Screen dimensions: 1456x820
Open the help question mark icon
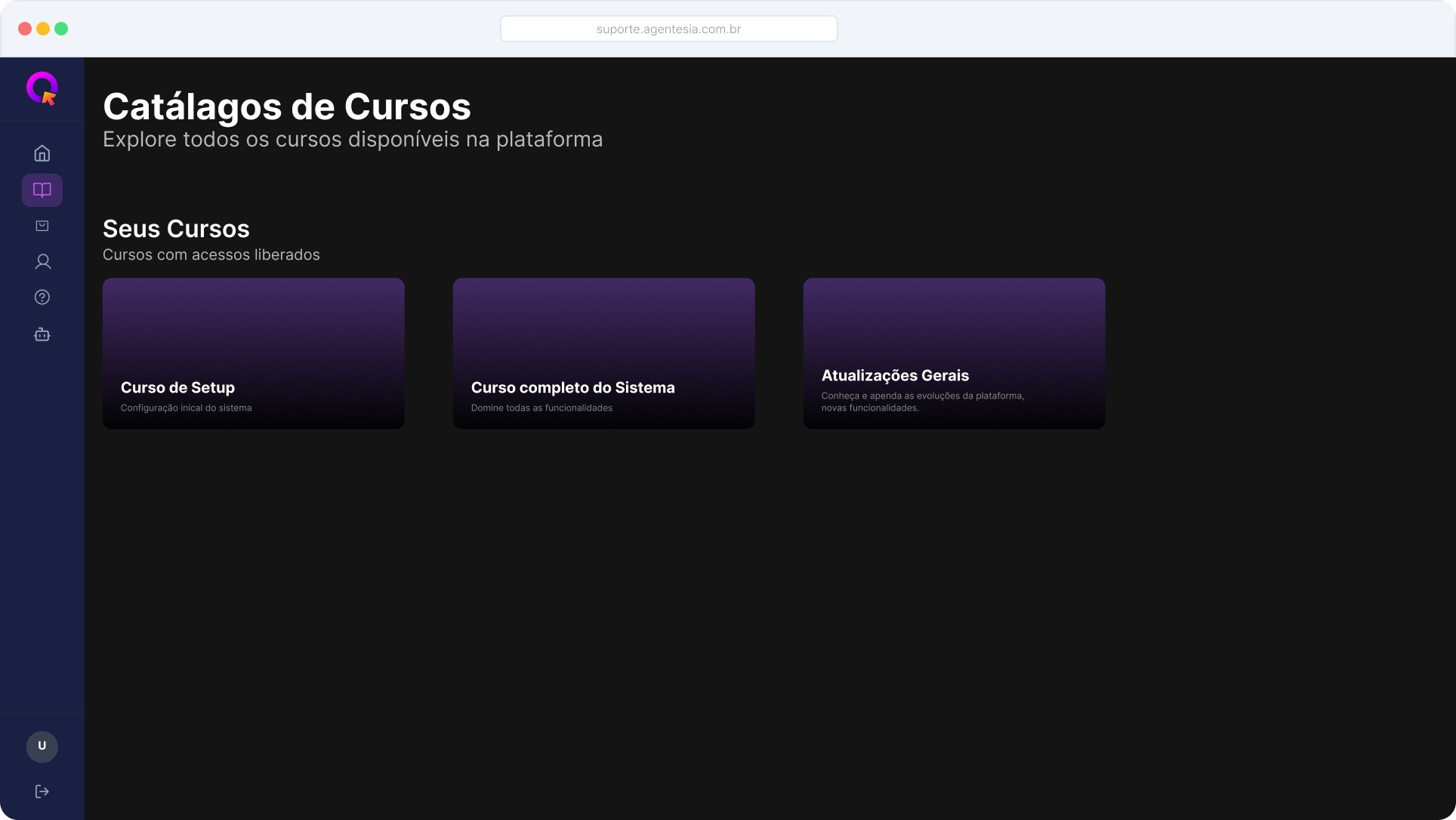(42, 297)
